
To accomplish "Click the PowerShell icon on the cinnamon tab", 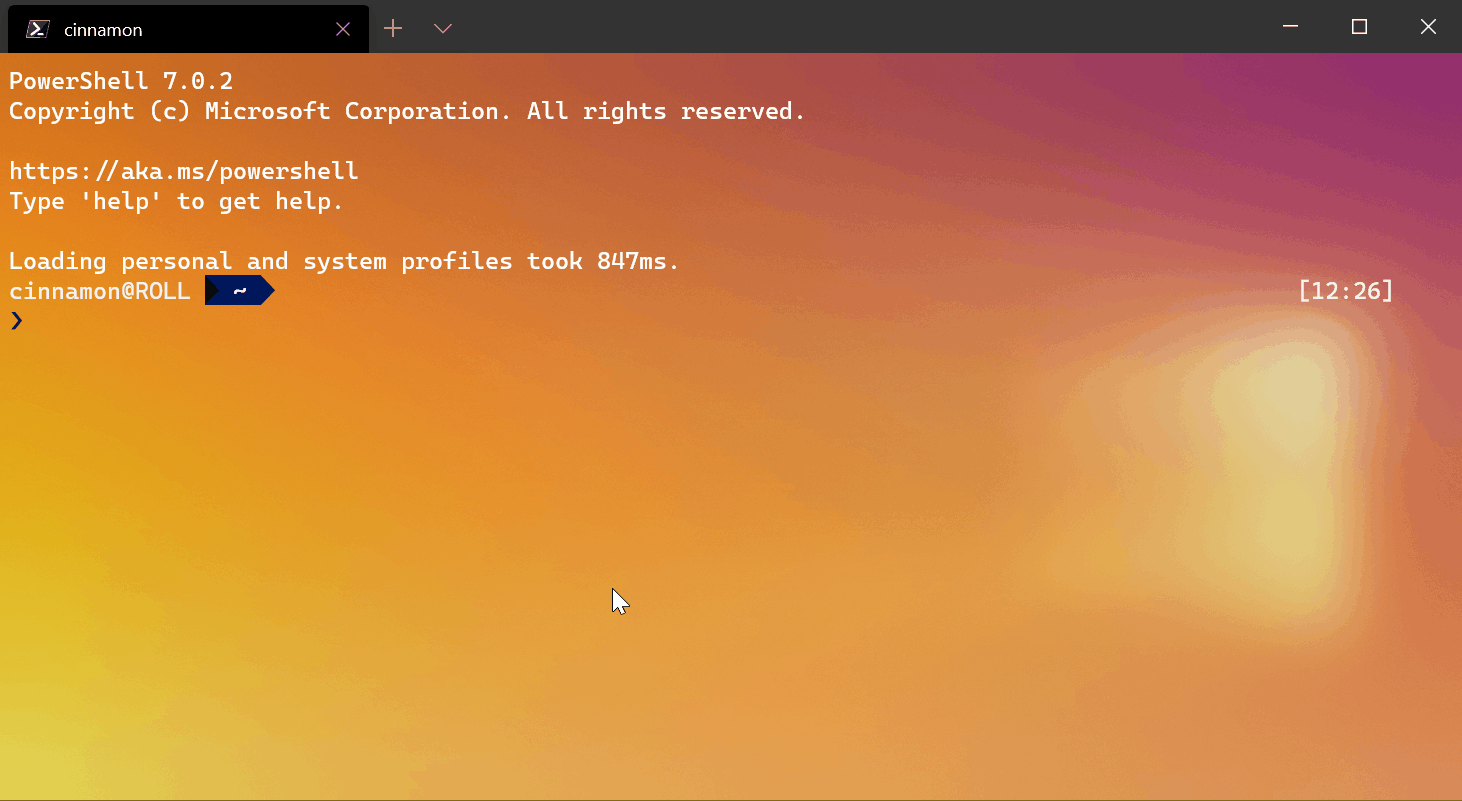I will click(x=37, y=29).
